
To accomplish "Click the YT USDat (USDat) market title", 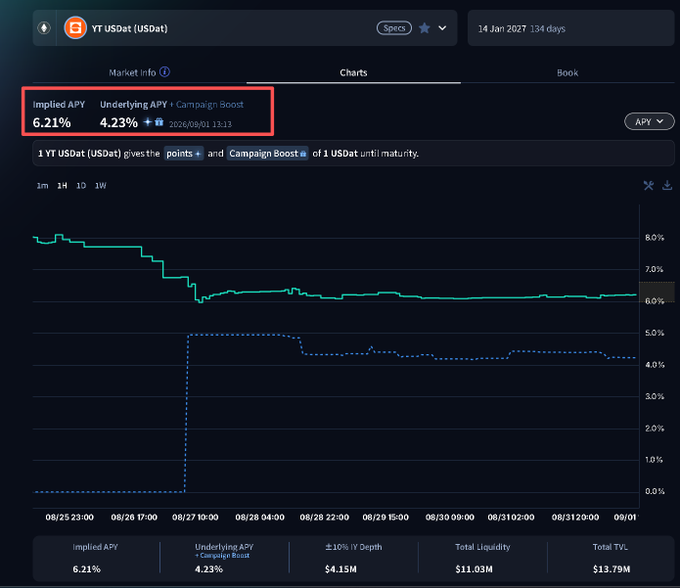I will (129, 29).
